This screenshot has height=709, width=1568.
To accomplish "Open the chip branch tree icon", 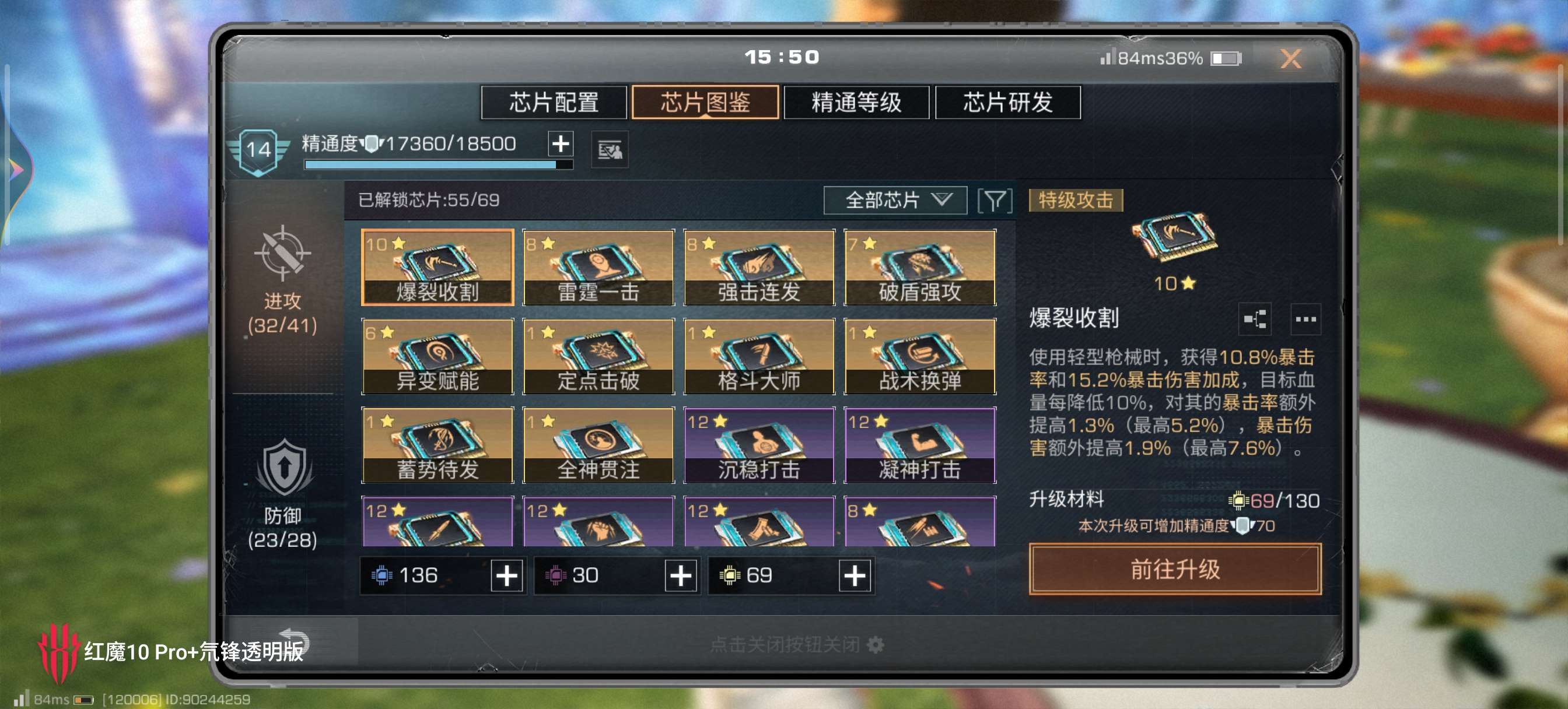I will pos(1255,319).
